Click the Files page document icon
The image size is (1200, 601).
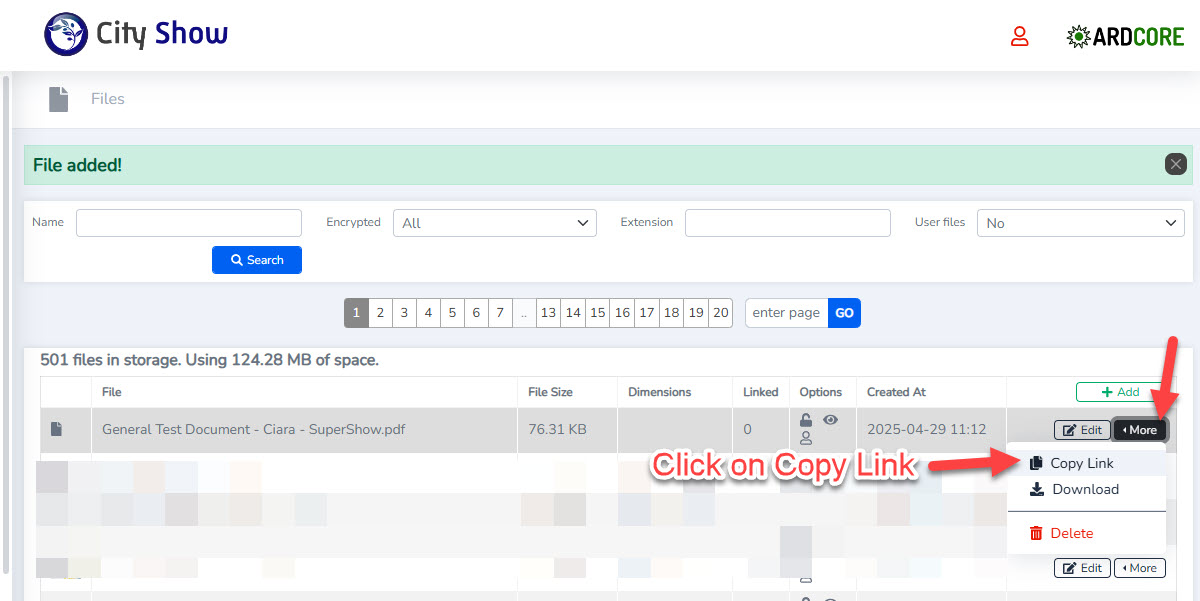59,99
